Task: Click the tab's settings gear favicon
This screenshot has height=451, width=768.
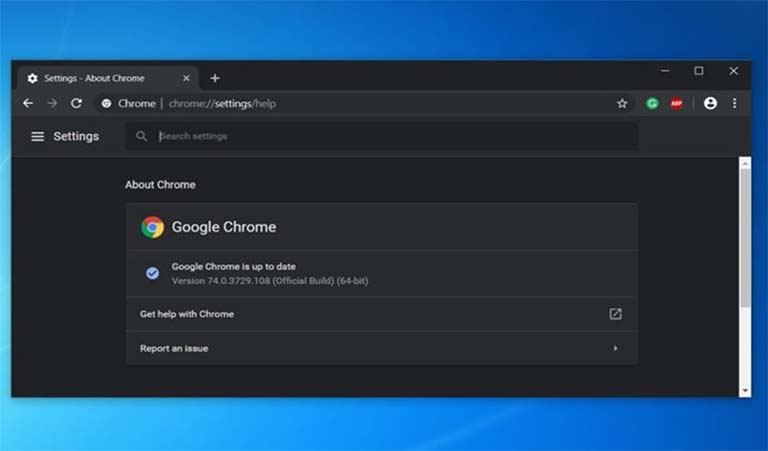Action: point(32,78)
